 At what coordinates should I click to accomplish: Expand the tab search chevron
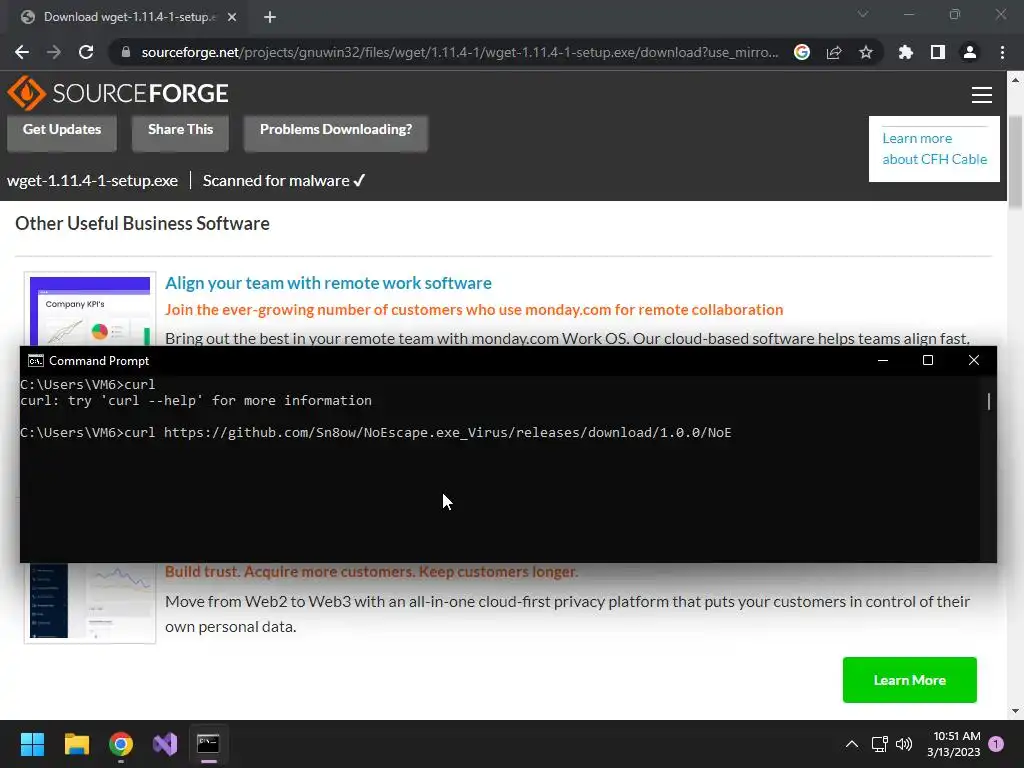point(863,14)
